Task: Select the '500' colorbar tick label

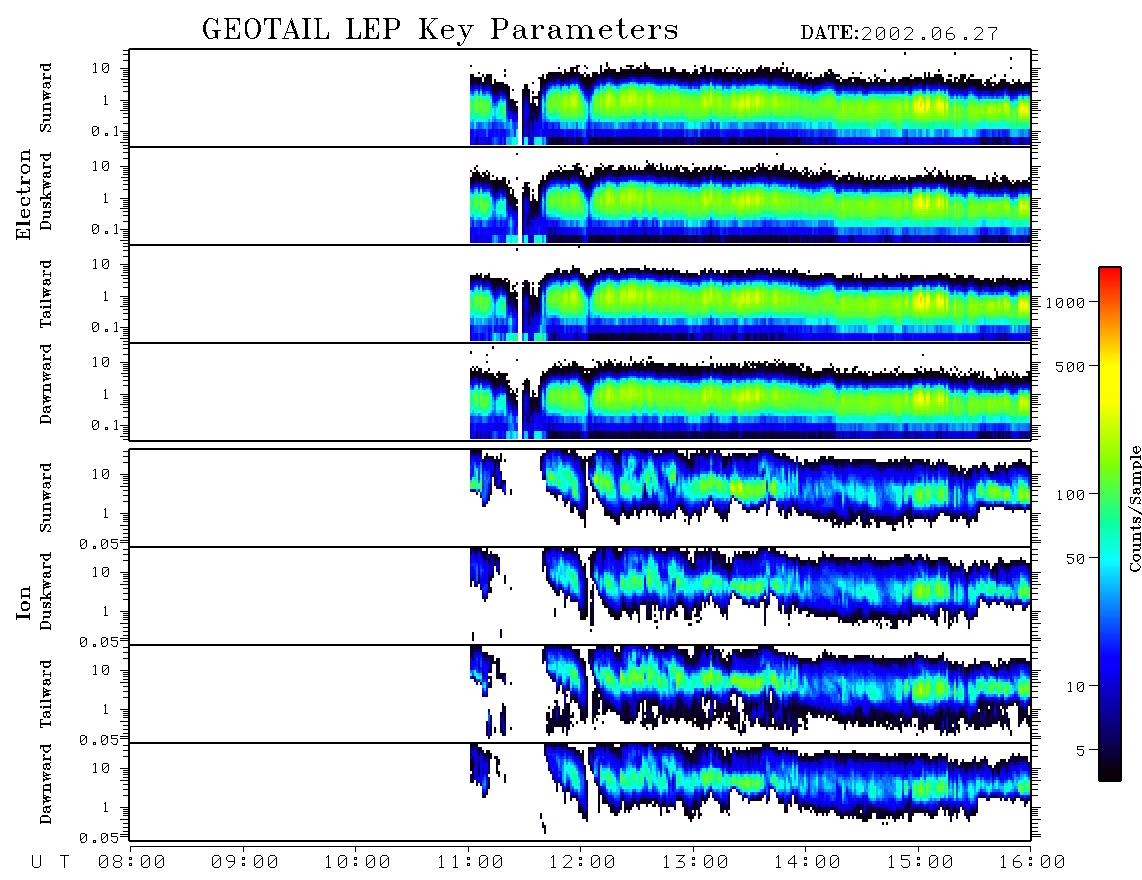Action: pos(1071,366)
